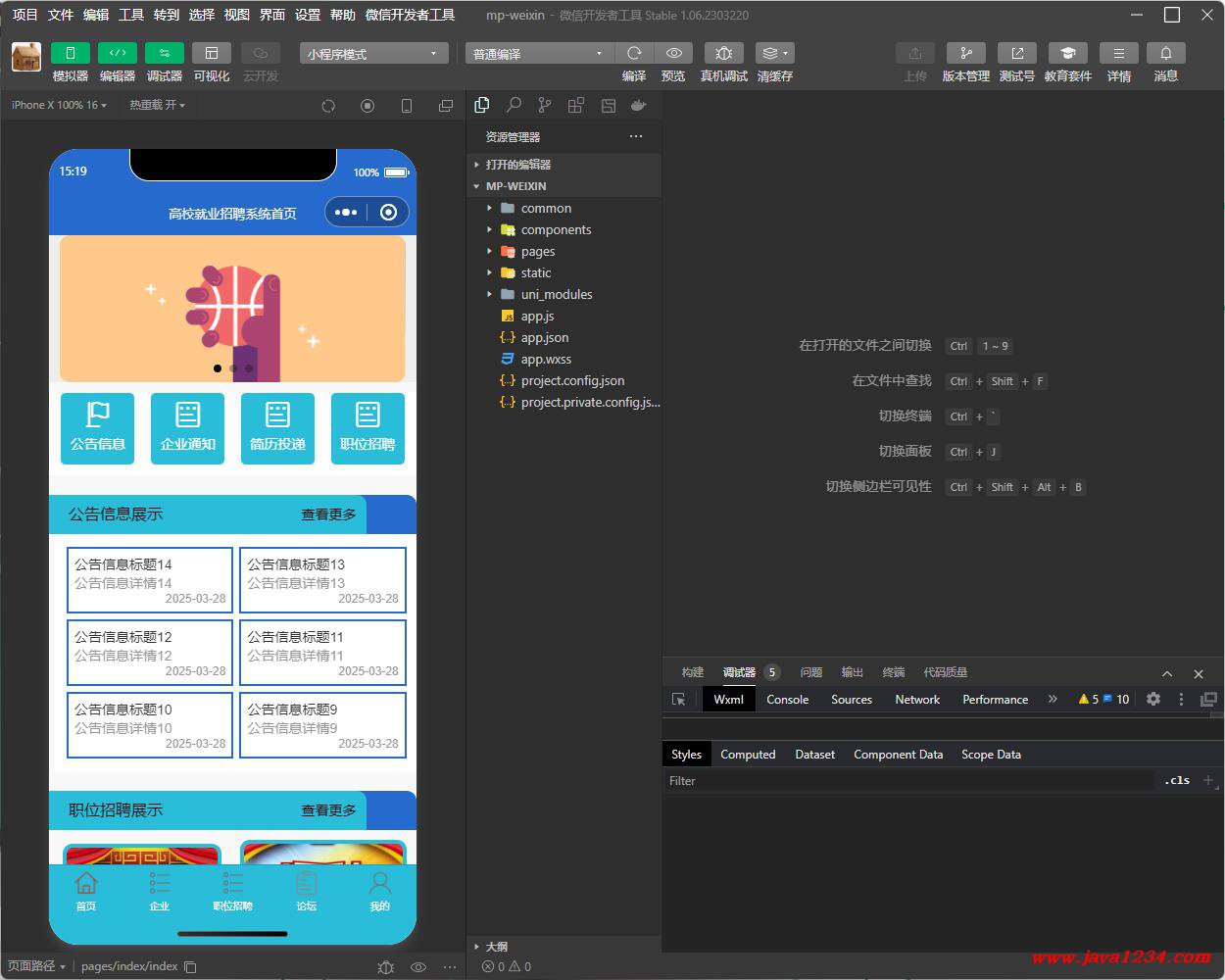
Task: Switch to the Network tab
Action: 917,700
